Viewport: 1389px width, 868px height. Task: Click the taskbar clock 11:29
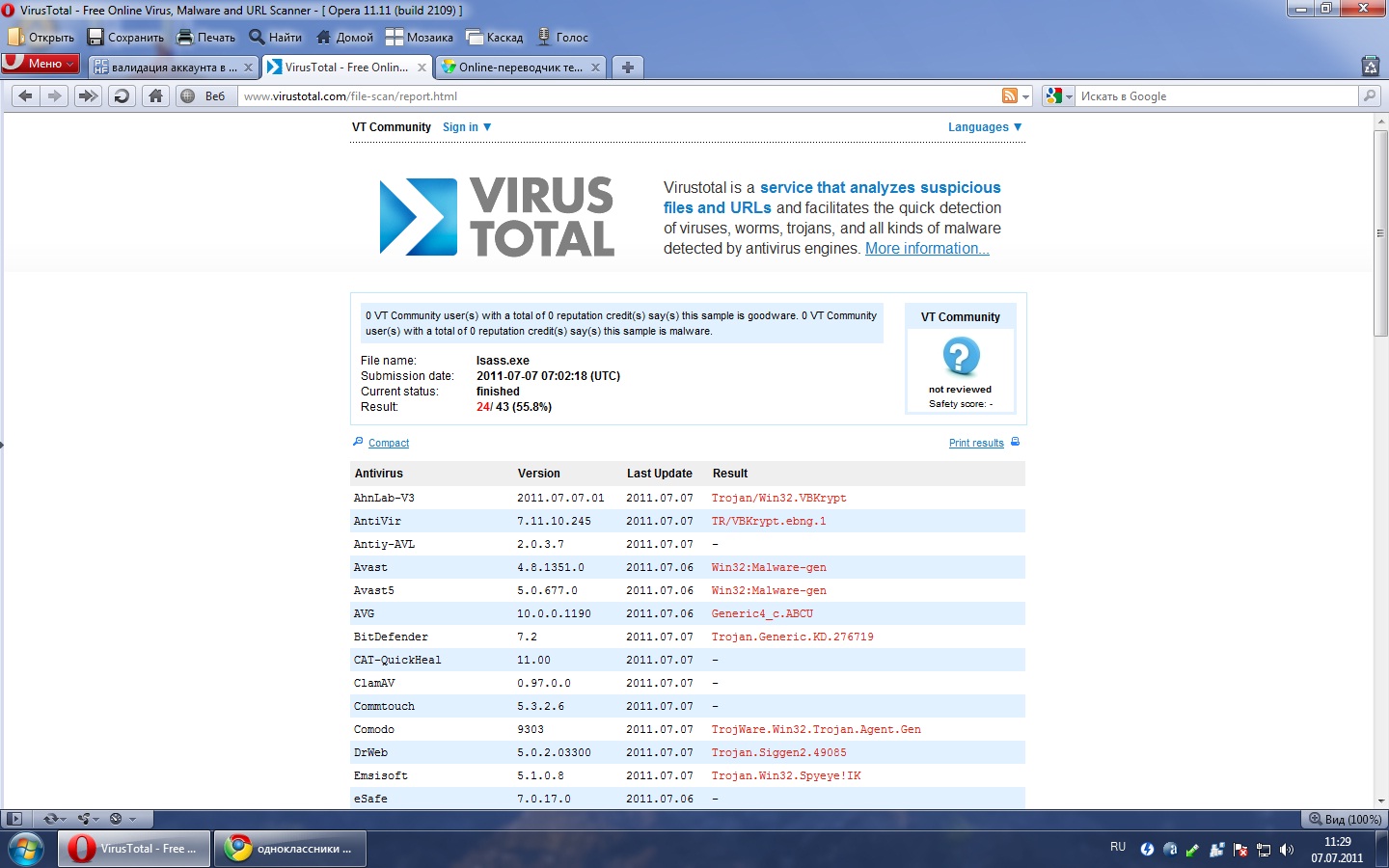pos(1338,842)
